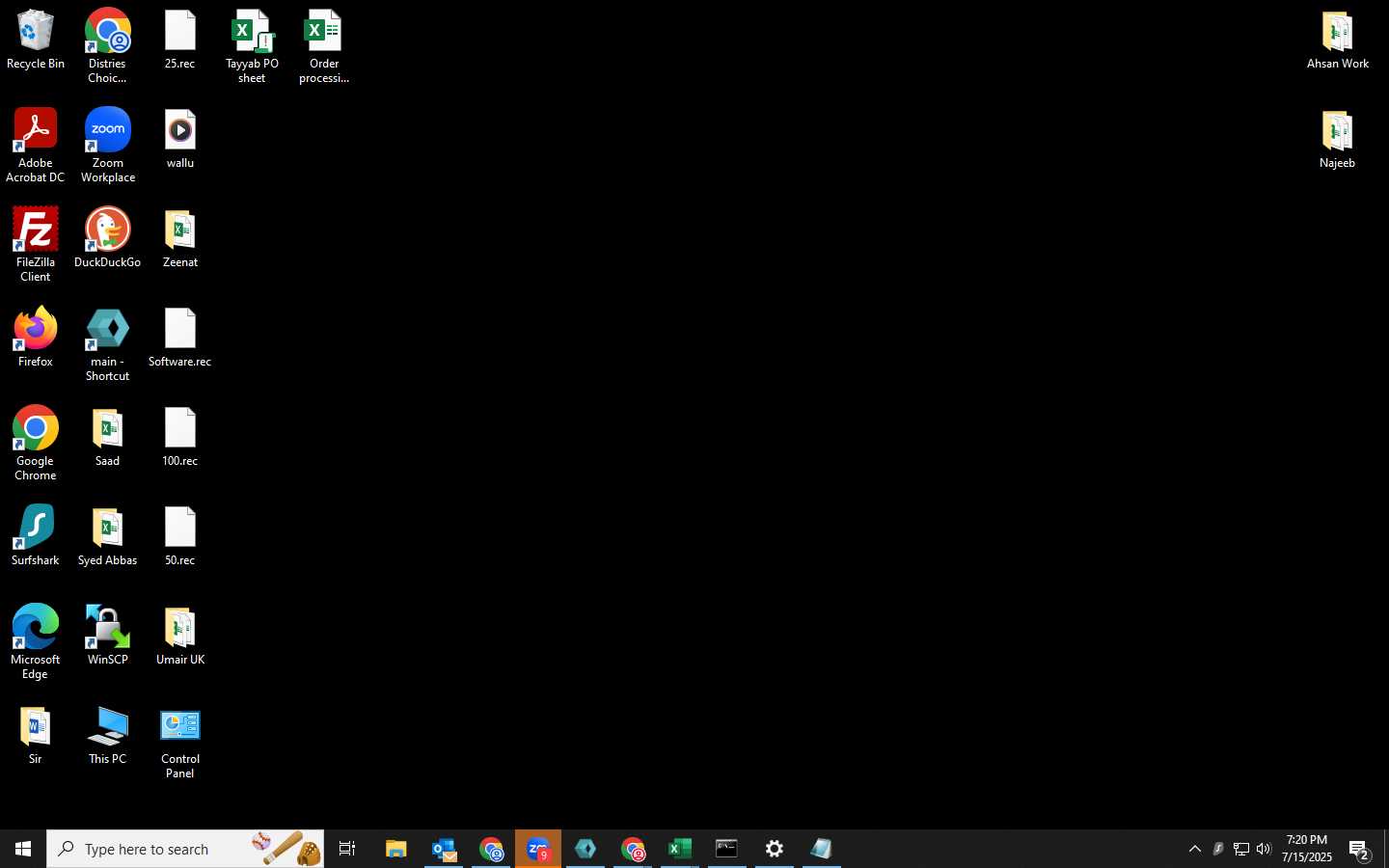This screenshot has width=1389, height=868.
Task: Select the Saad folder
Action: (x=108, y=438)
